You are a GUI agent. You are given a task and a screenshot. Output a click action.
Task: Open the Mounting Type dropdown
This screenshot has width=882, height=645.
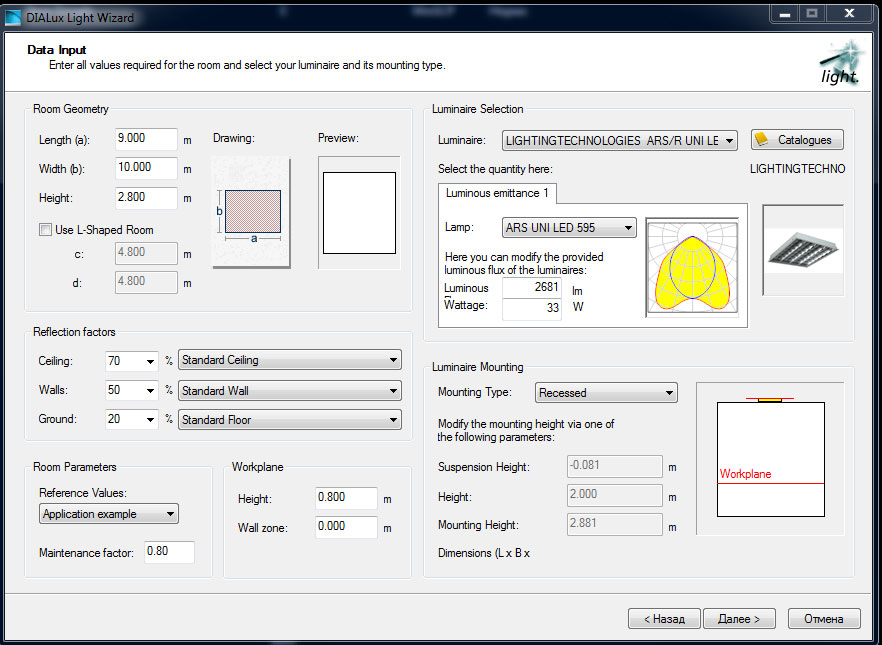coord(606,393)
